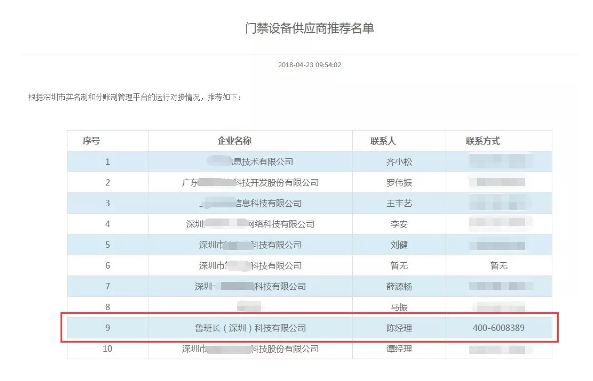Select the contact name 齐小松

click(399, 162)
